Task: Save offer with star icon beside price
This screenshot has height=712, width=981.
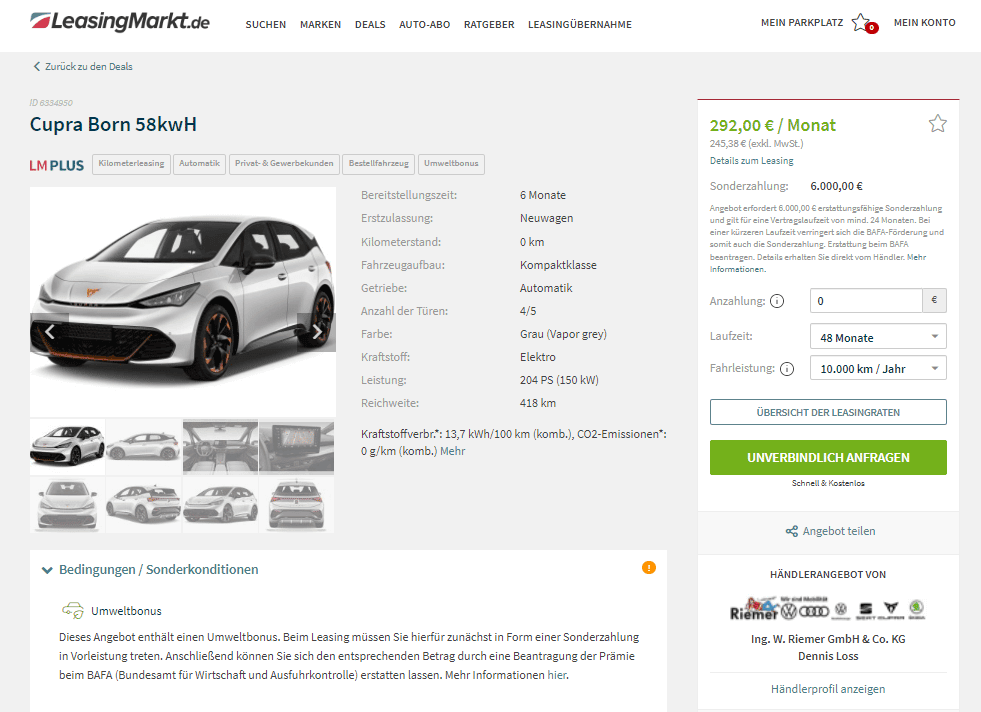Action: [x=937, y=124]
